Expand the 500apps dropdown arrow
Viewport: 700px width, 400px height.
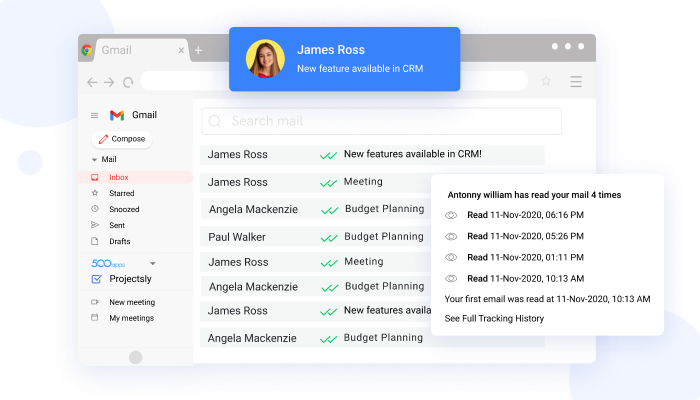coord(153,263)
